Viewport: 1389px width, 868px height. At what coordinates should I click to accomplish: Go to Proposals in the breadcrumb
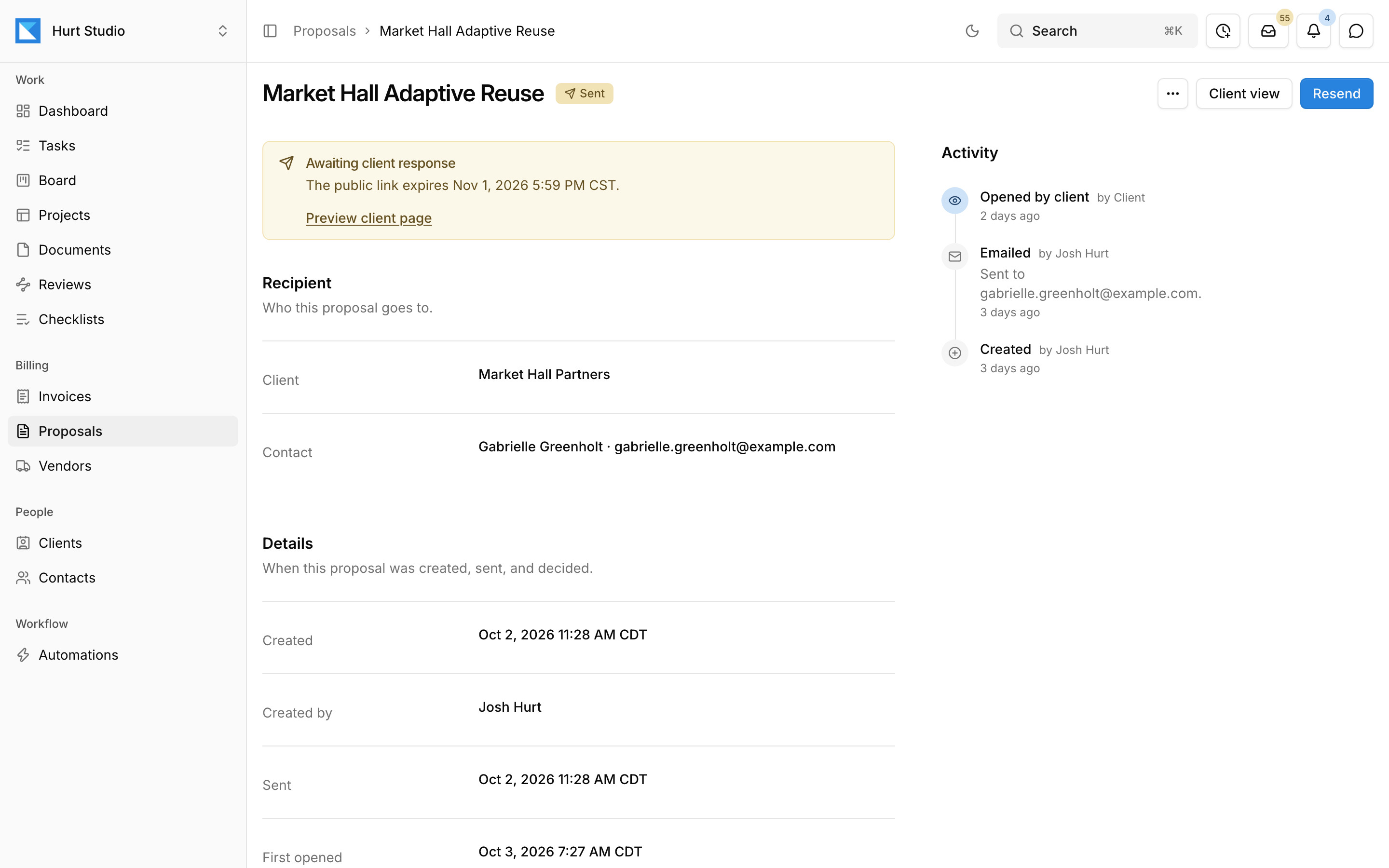point(324,31)
